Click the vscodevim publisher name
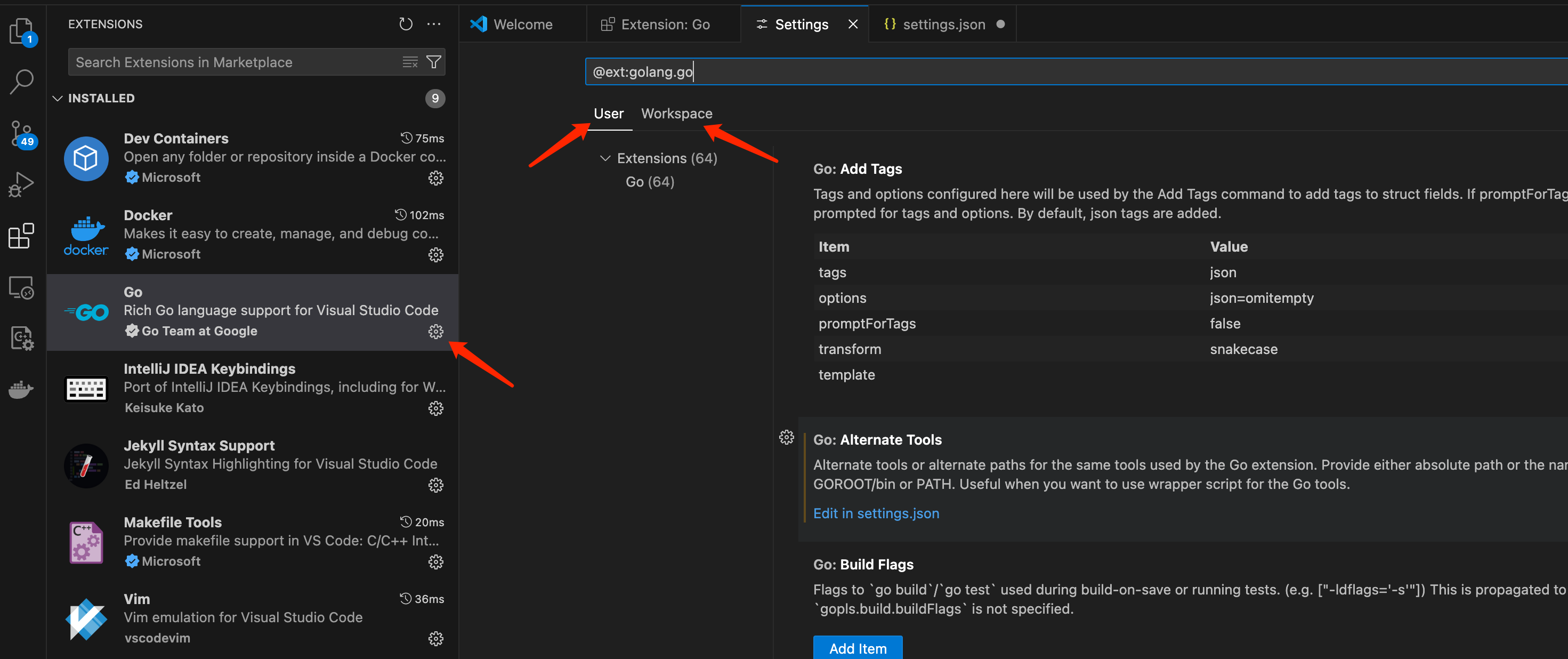This screenshot has width=1568, height=659. (x=157, y=638)
